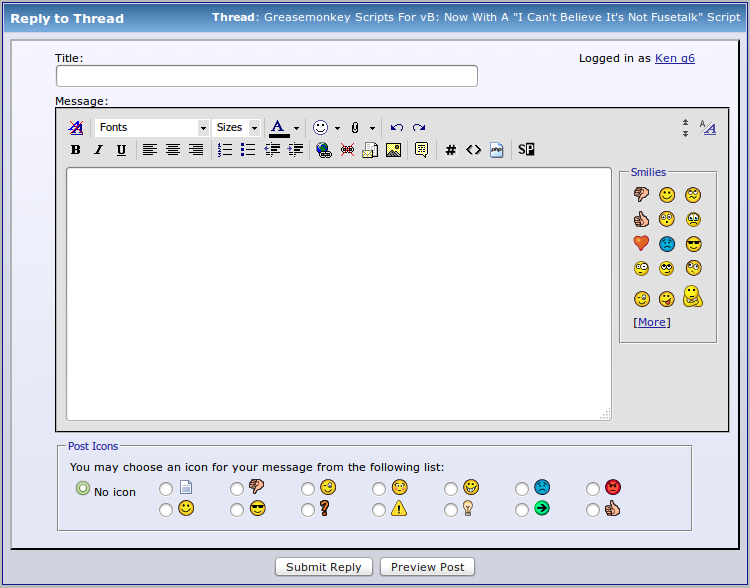This screenshot has width=750, height=588.
Task: Open the Ken g6 profile link
Action: 674,58
